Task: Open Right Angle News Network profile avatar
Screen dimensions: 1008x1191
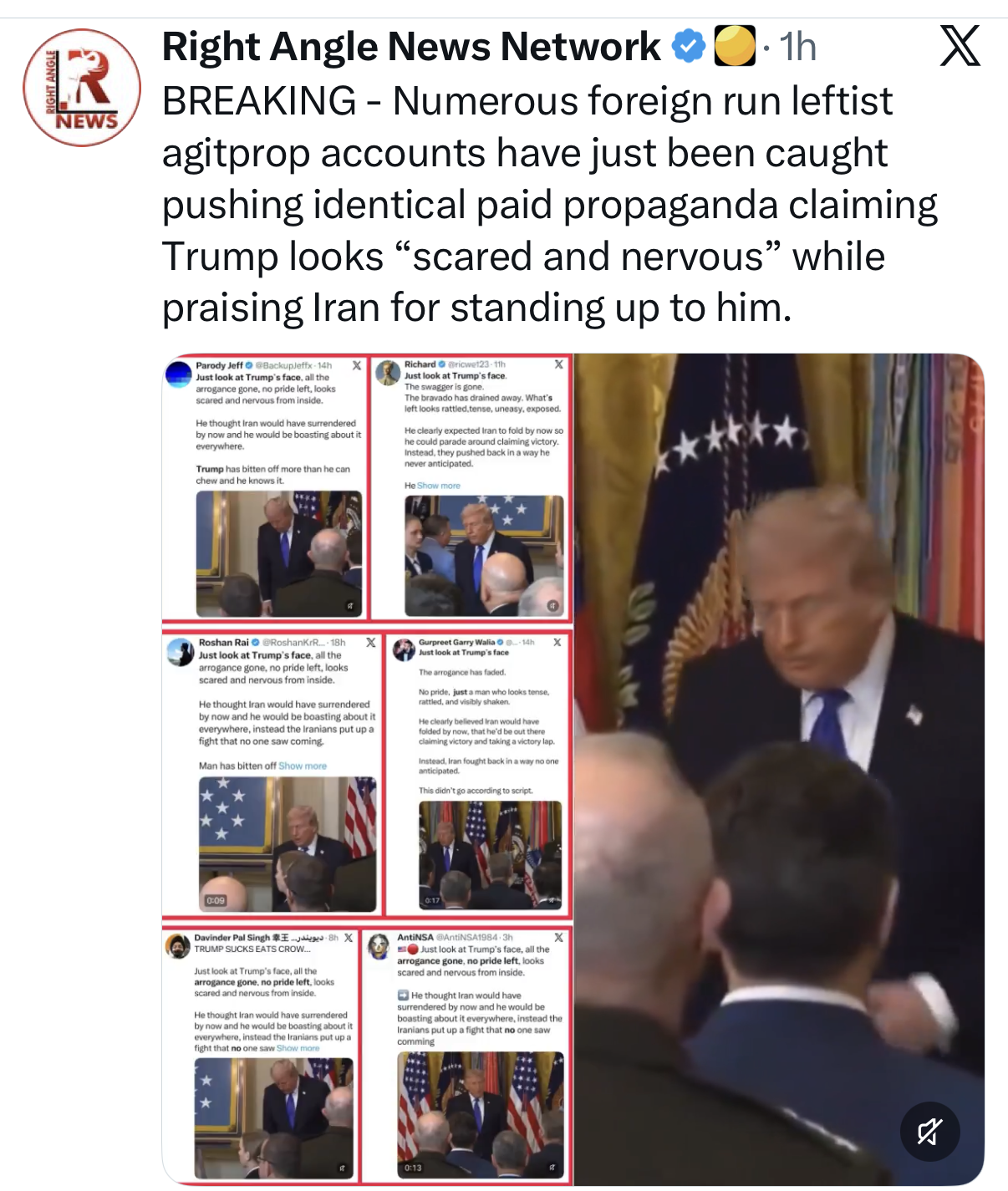Action: [82, 88]
